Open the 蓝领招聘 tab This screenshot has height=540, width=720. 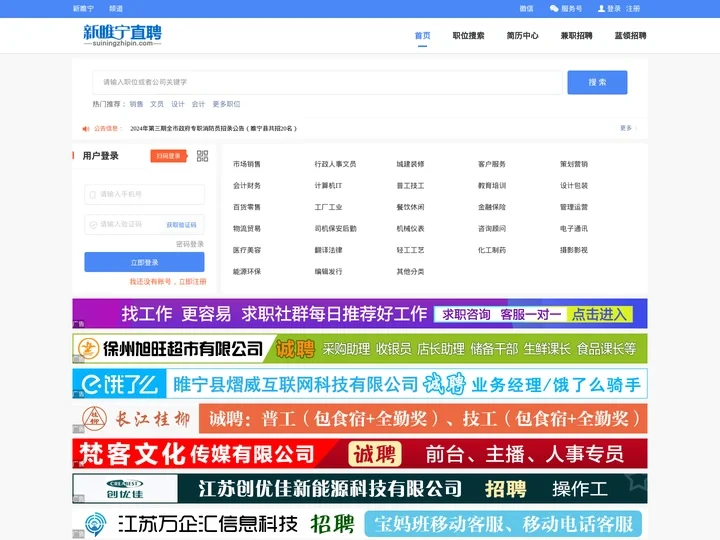[630, 35]
